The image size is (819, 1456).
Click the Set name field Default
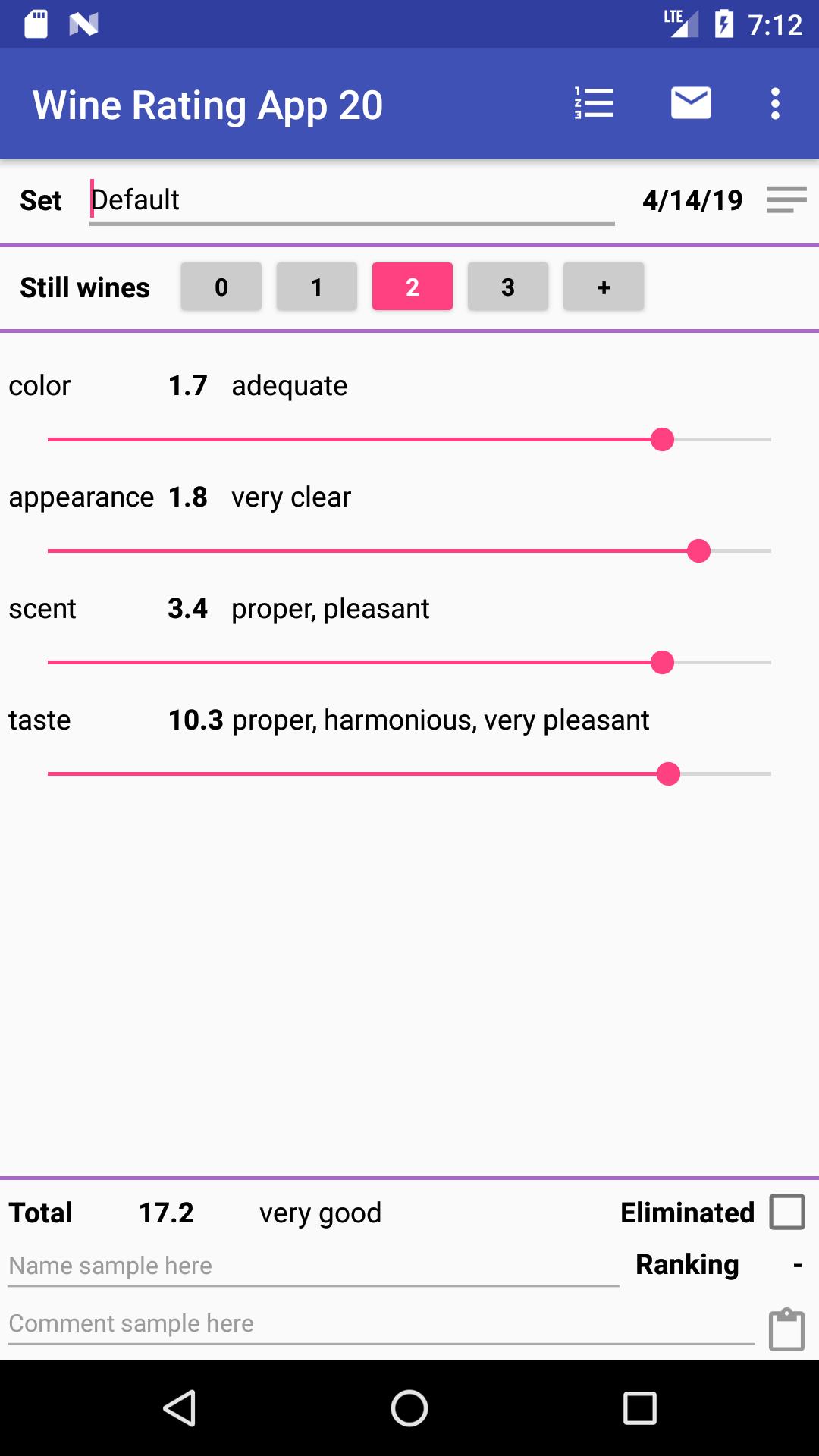pyautogui.click(x=352, y=202)
